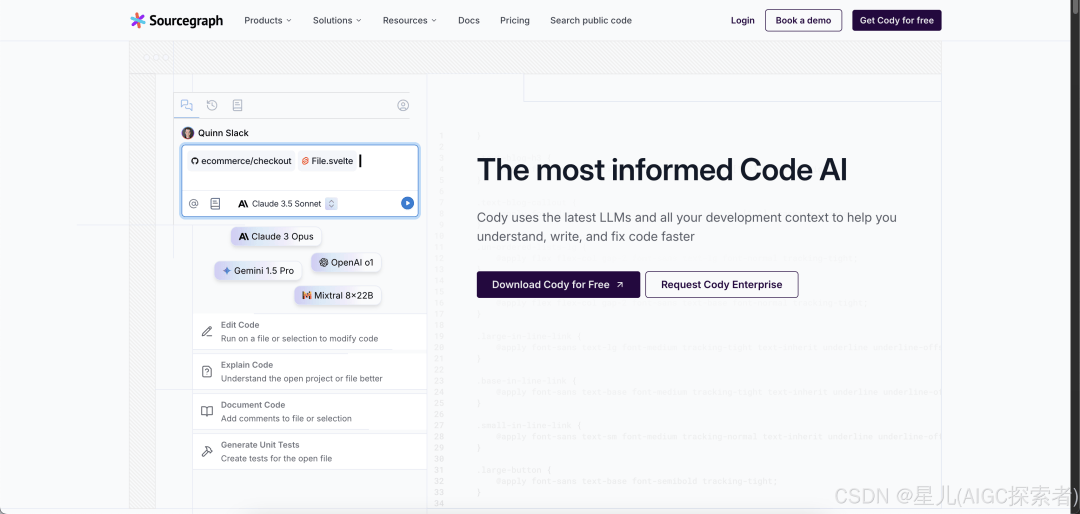Click the user account profile icon

(403, 105)
